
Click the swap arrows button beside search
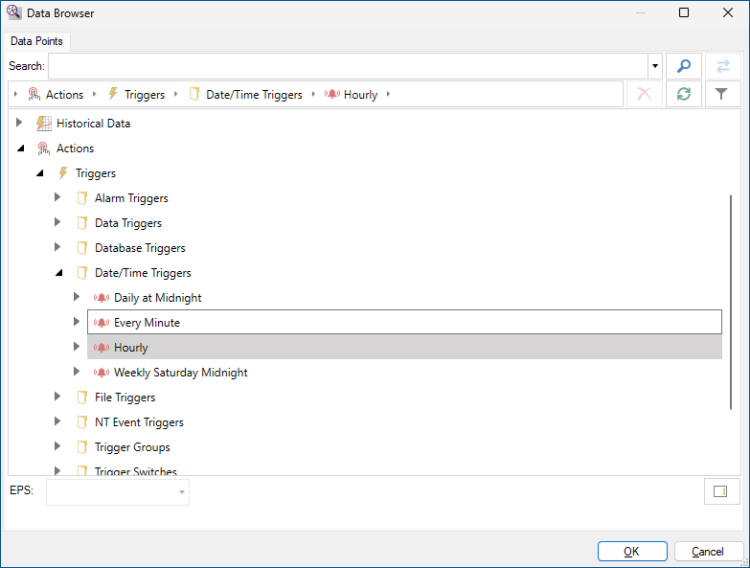(x=723, y=66)
